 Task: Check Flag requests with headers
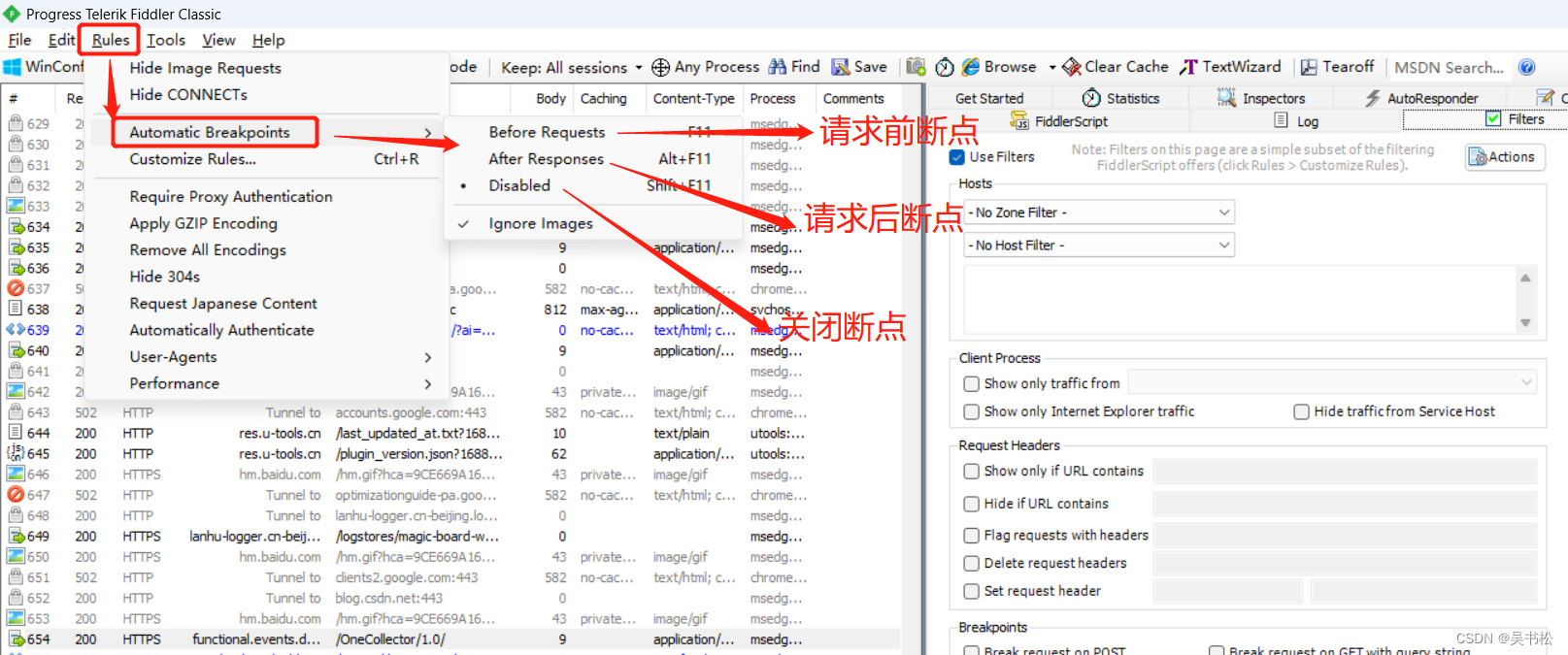coord(971,536)
